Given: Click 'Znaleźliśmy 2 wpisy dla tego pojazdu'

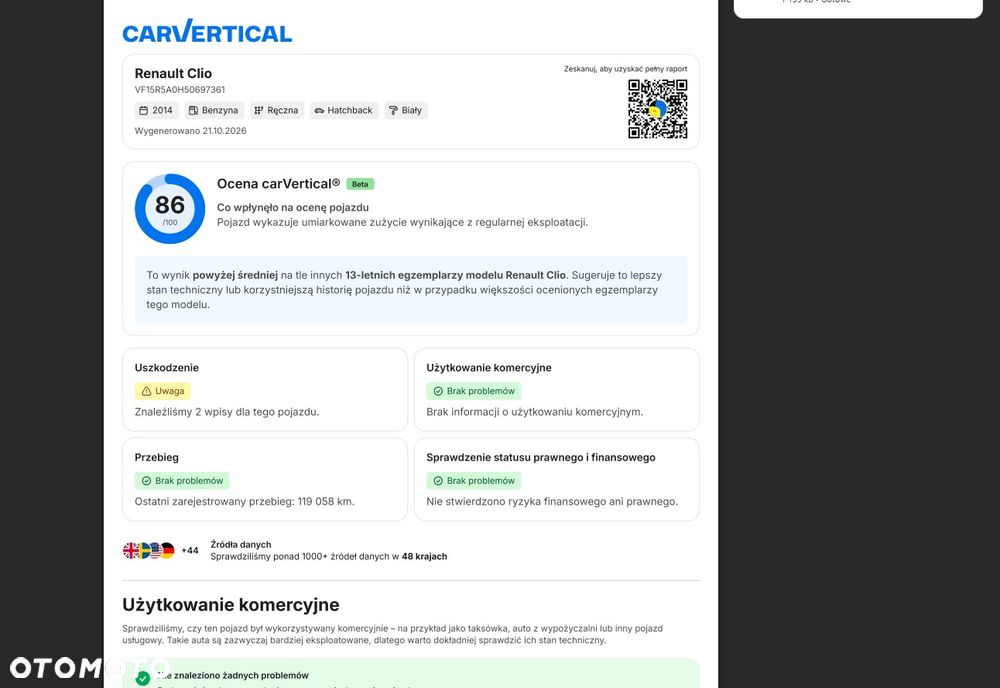Looking at the screenshot, I should [226, 412].
